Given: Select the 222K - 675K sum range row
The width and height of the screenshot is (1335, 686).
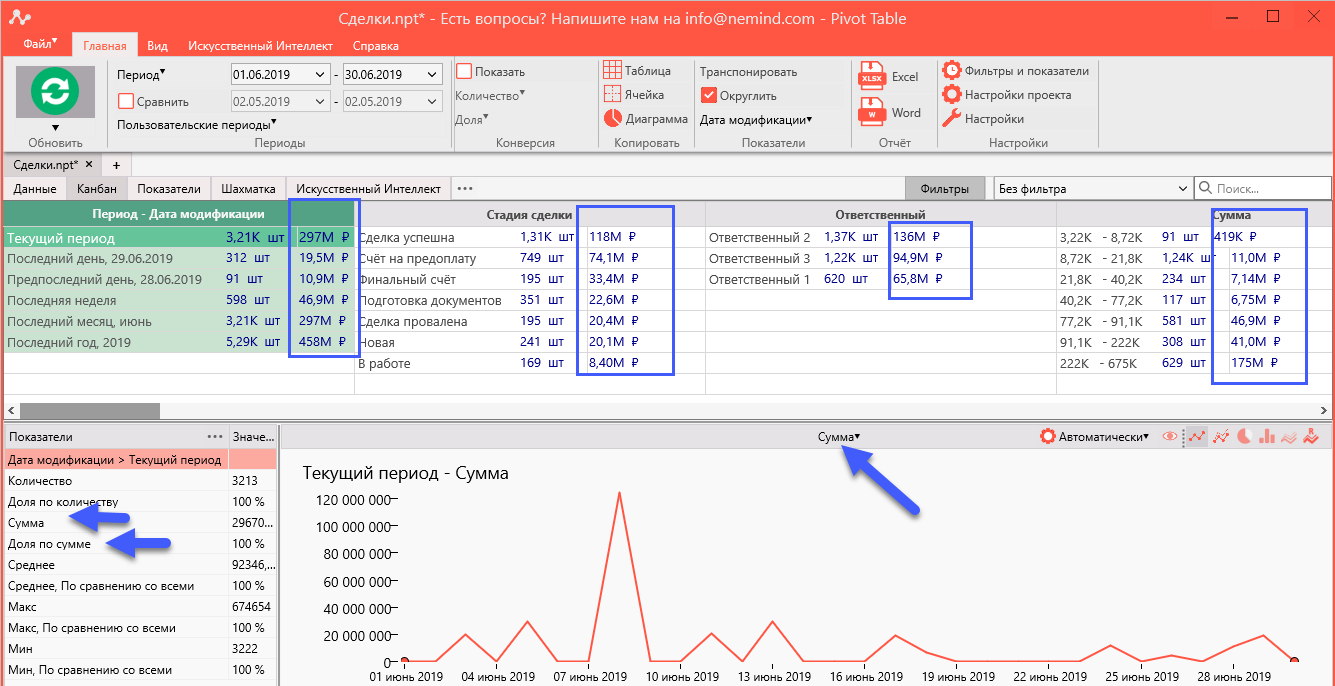Looking at the screenshot, I should (x=1193, y=363).
